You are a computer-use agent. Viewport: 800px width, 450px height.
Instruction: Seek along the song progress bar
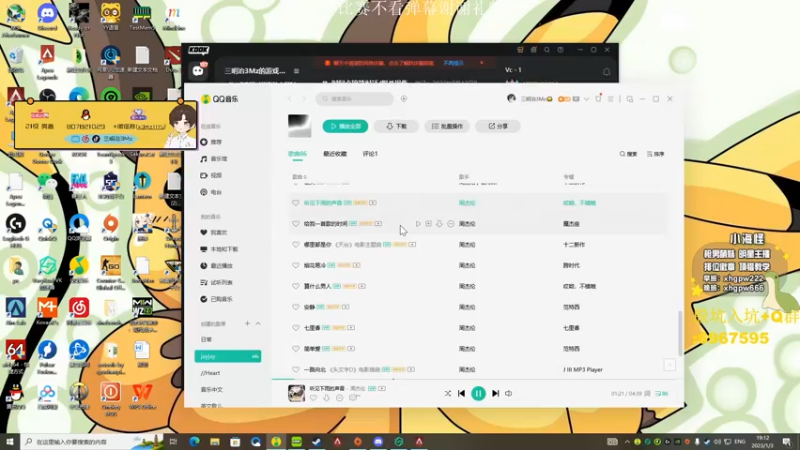[478, 380]
